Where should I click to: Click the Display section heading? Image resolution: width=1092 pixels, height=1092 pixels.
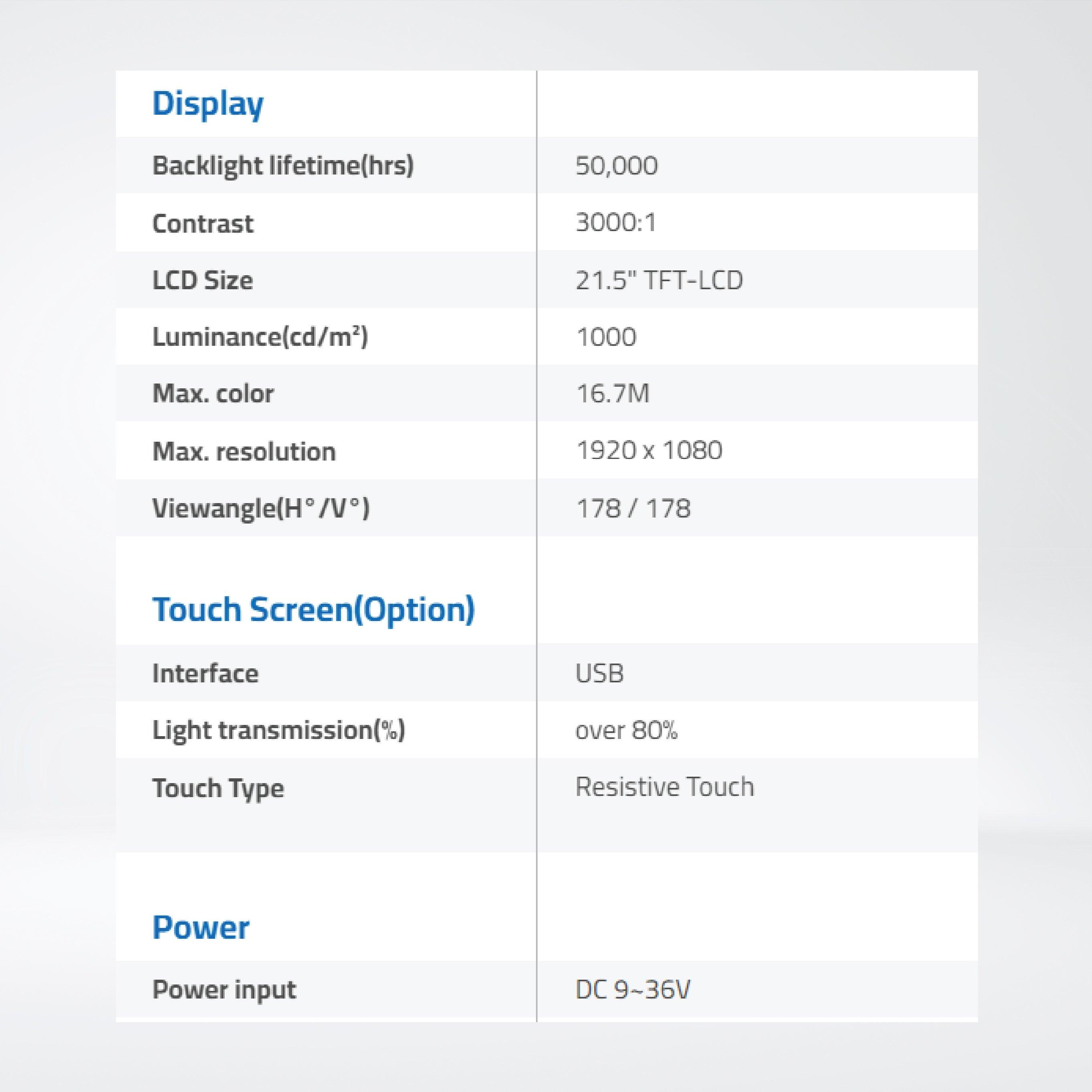207,105
